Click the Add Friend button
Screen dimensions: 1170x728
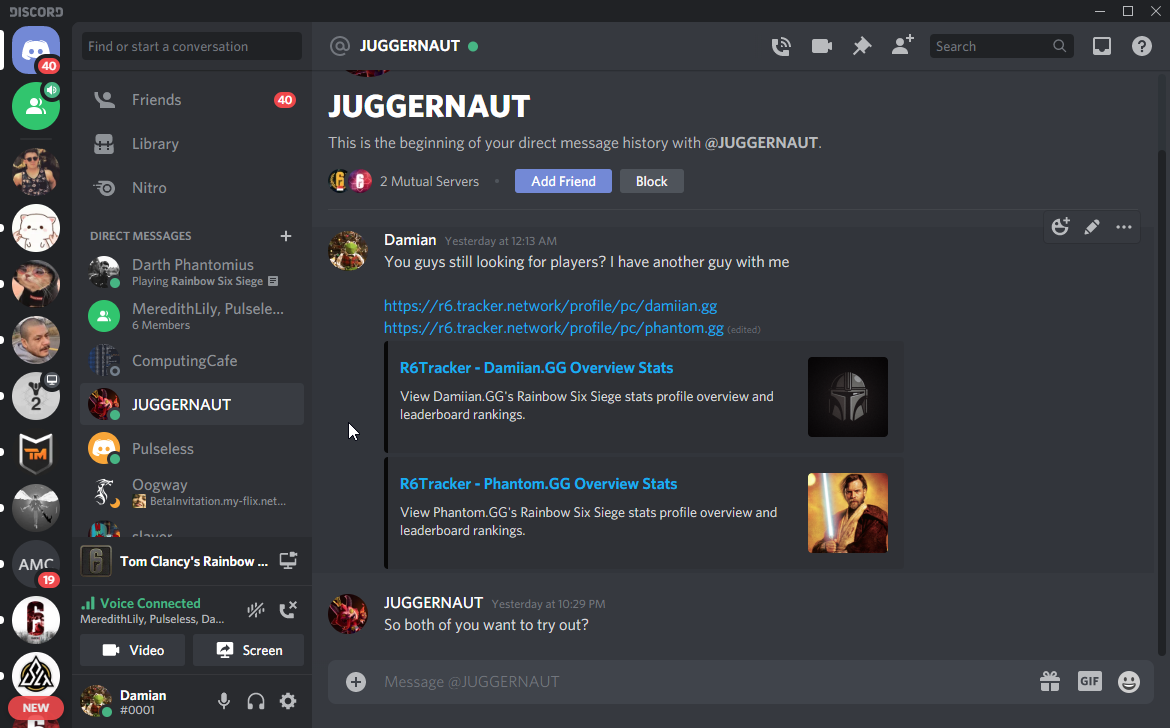point(563,181)
